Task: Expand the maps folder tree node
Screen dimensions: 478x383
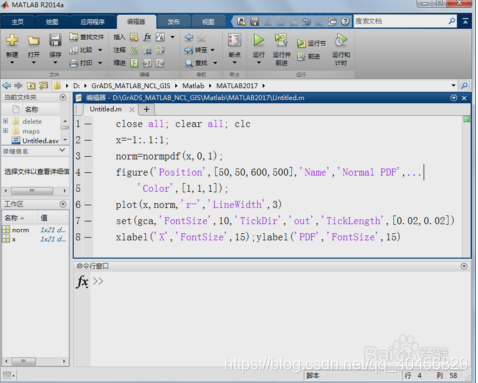Action: [6, 131]
